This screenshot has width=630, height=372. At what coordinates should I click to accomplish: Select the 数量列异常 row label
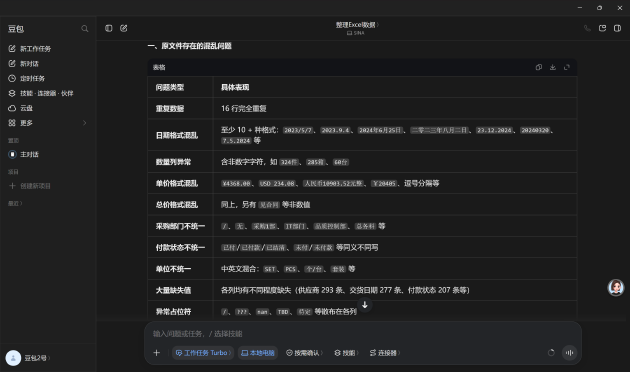(x=173, y=162)
